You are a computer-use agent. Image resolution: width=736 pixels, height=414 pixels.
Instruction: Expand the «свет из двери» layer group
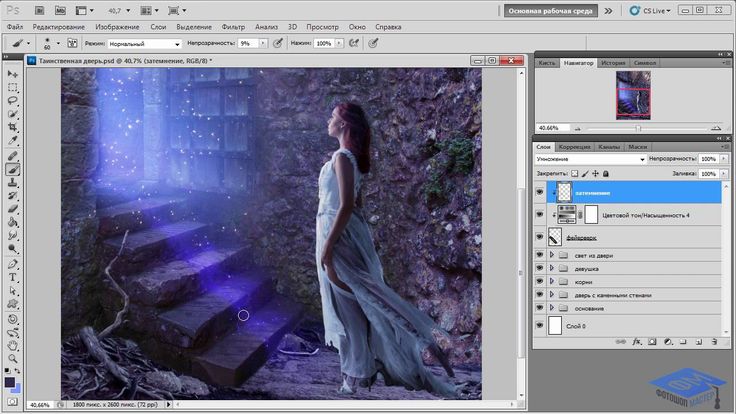pos(553,256)
